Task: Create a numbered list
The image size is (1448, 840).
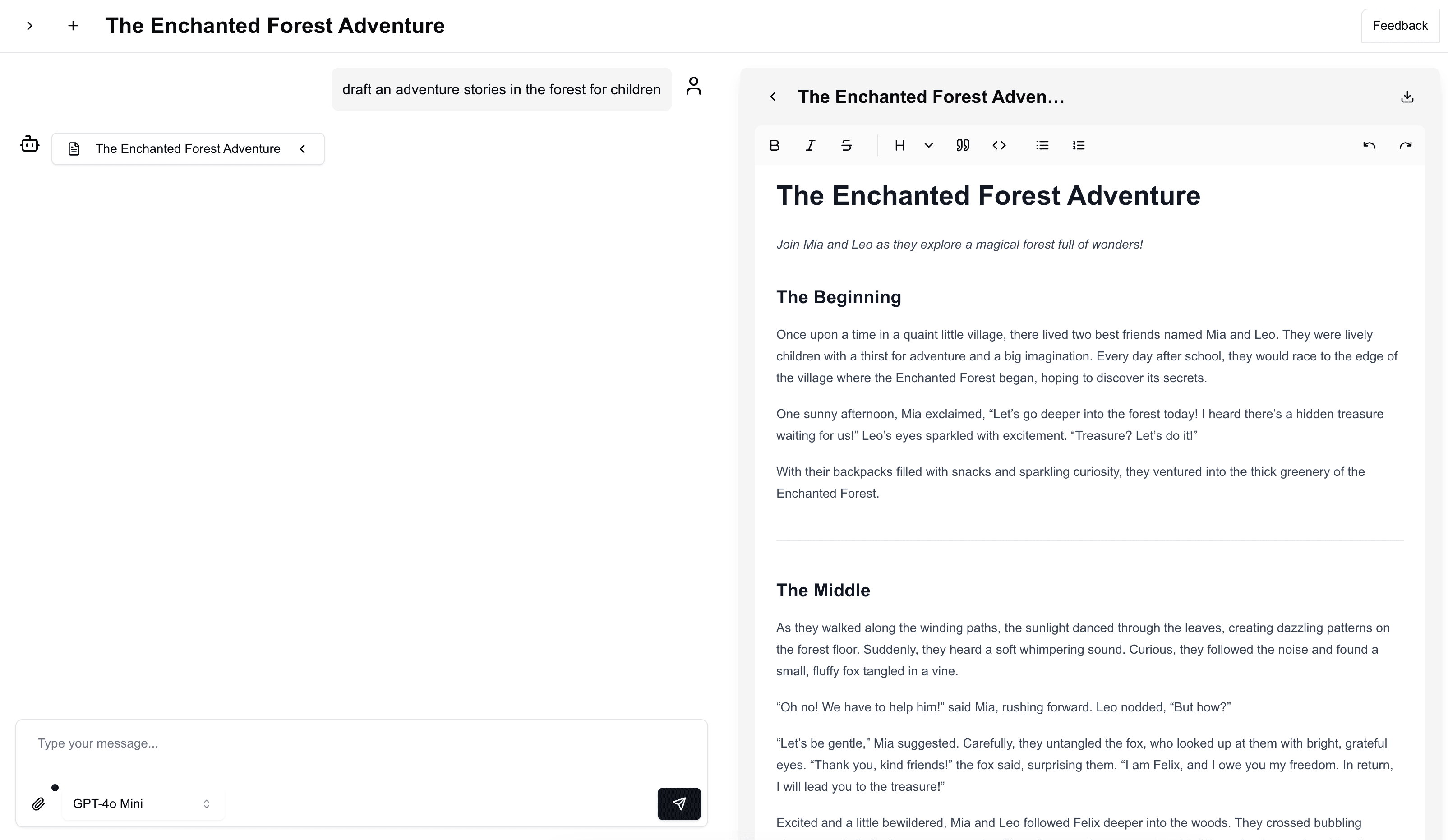Action: 1079,145
